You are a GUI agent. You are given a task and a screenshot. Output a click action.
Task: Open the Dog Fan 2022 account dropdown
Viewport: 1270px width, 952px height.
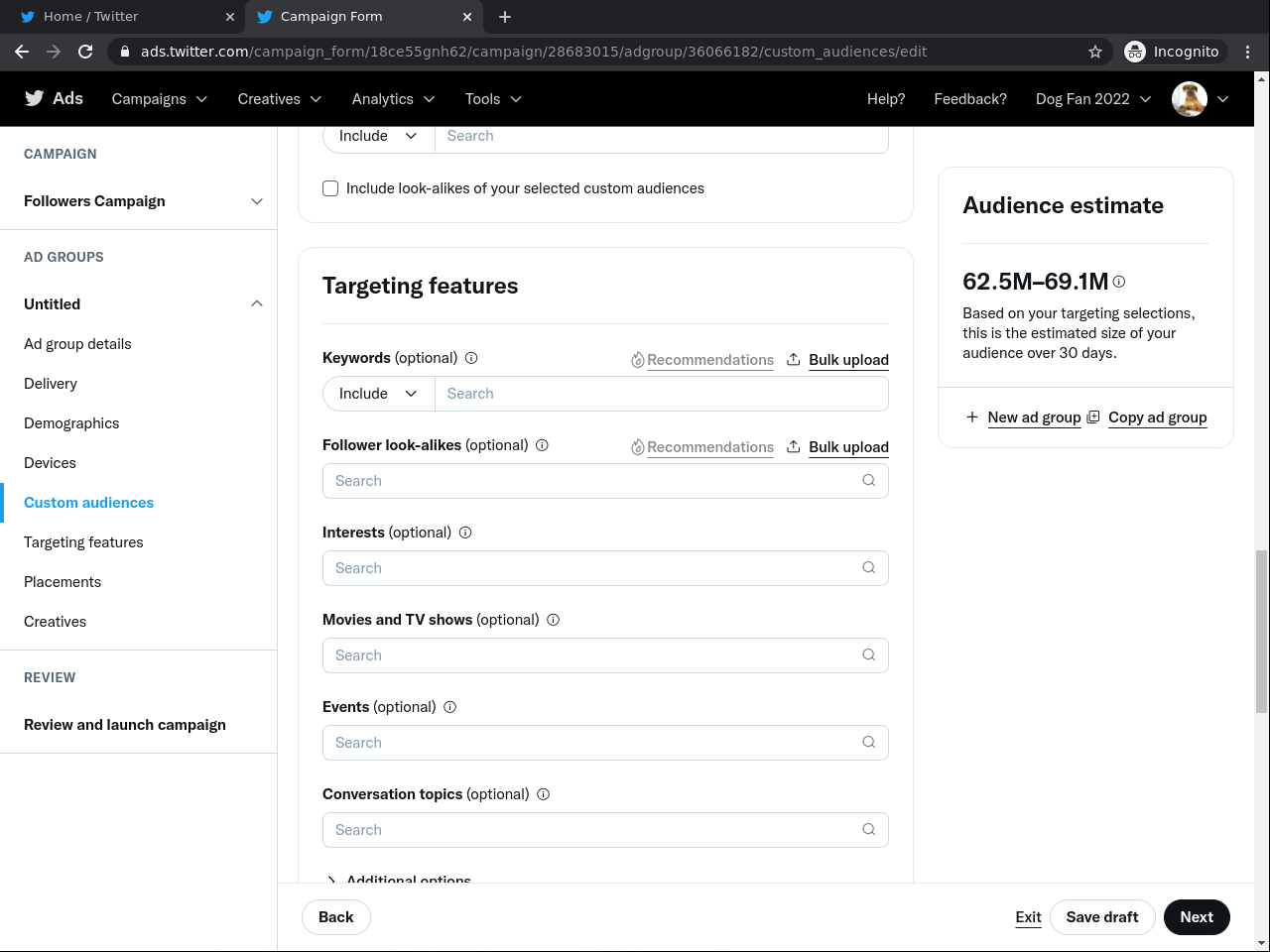tap(1092, 99)
